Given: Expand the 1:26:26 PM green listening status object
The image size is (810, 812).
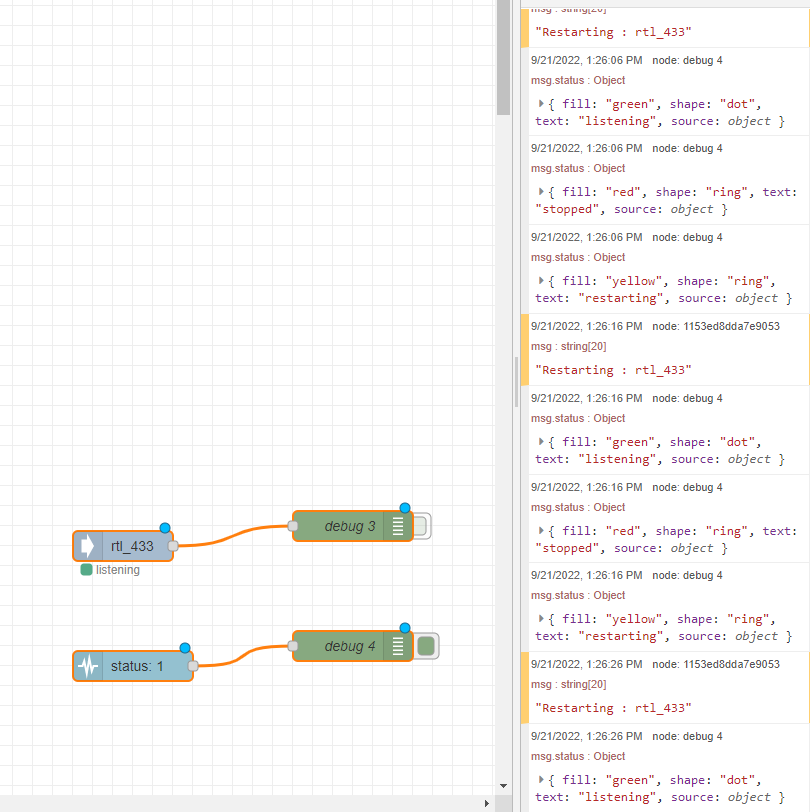Looking at the screenshot, I should click(x=541, y=780).
